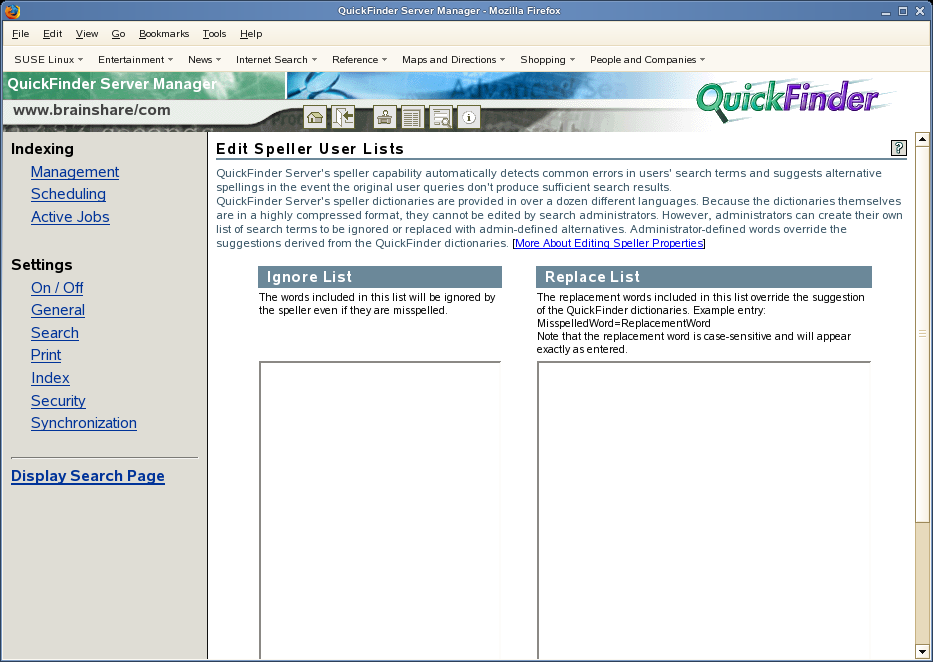Click the Firefox logo in the title bar
The image size is (933, 662).
(x=12, y=11)
